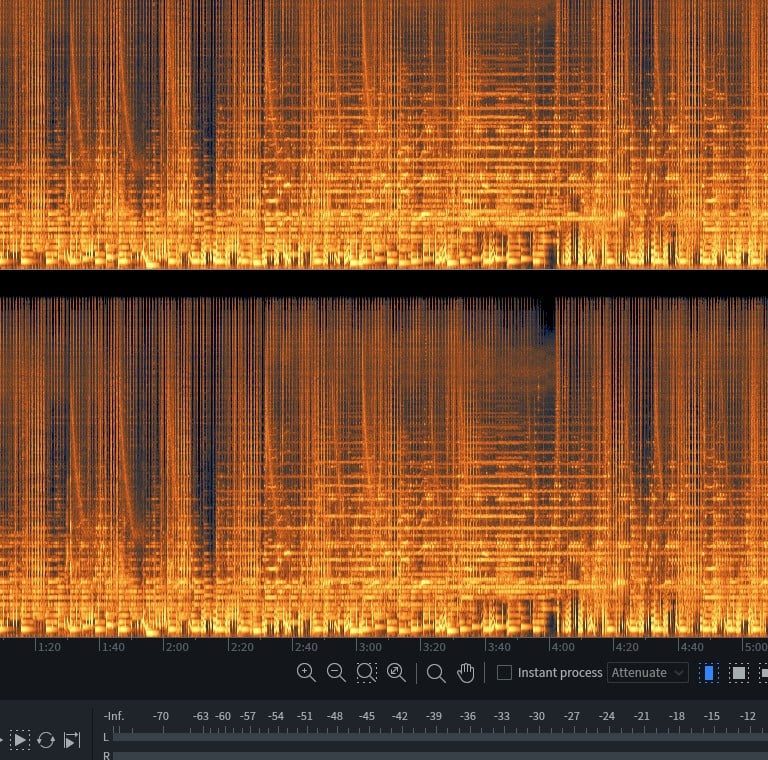Viewport: 768px width, 760px height.
Task: Click the 3:00 mark on time ruler
Action: (370, 647)
